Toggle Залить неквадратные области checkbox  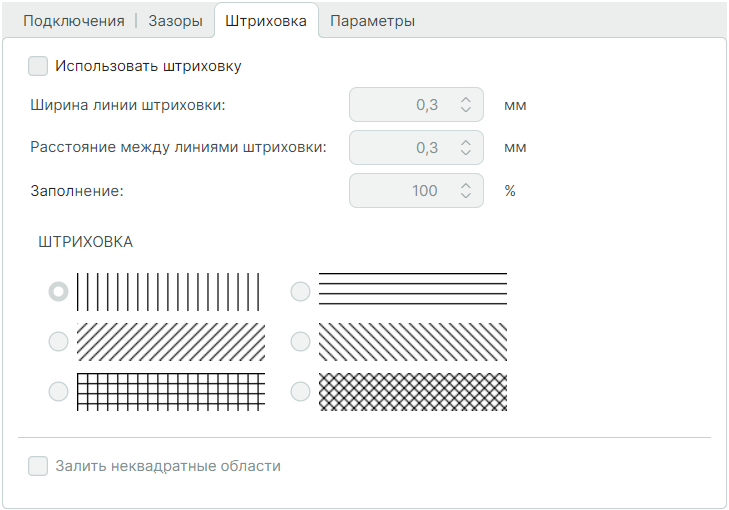pyautogui.click(x=39, y=465)
